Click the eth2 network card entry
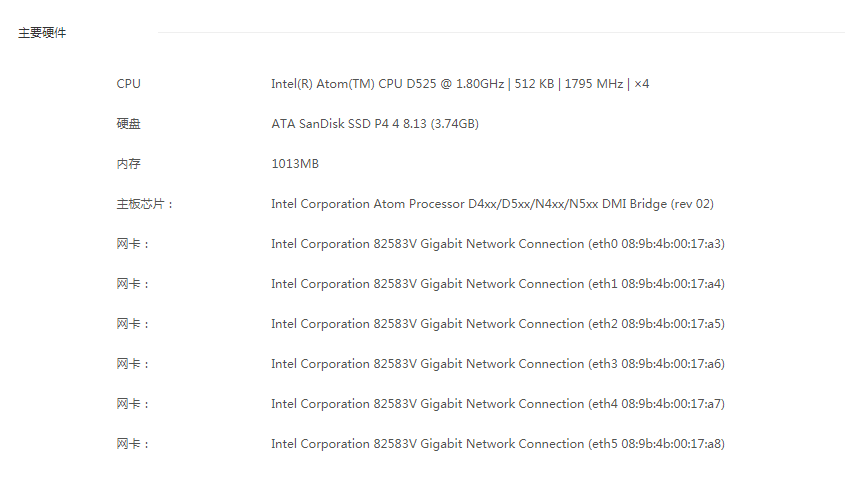 click(498, 324)
